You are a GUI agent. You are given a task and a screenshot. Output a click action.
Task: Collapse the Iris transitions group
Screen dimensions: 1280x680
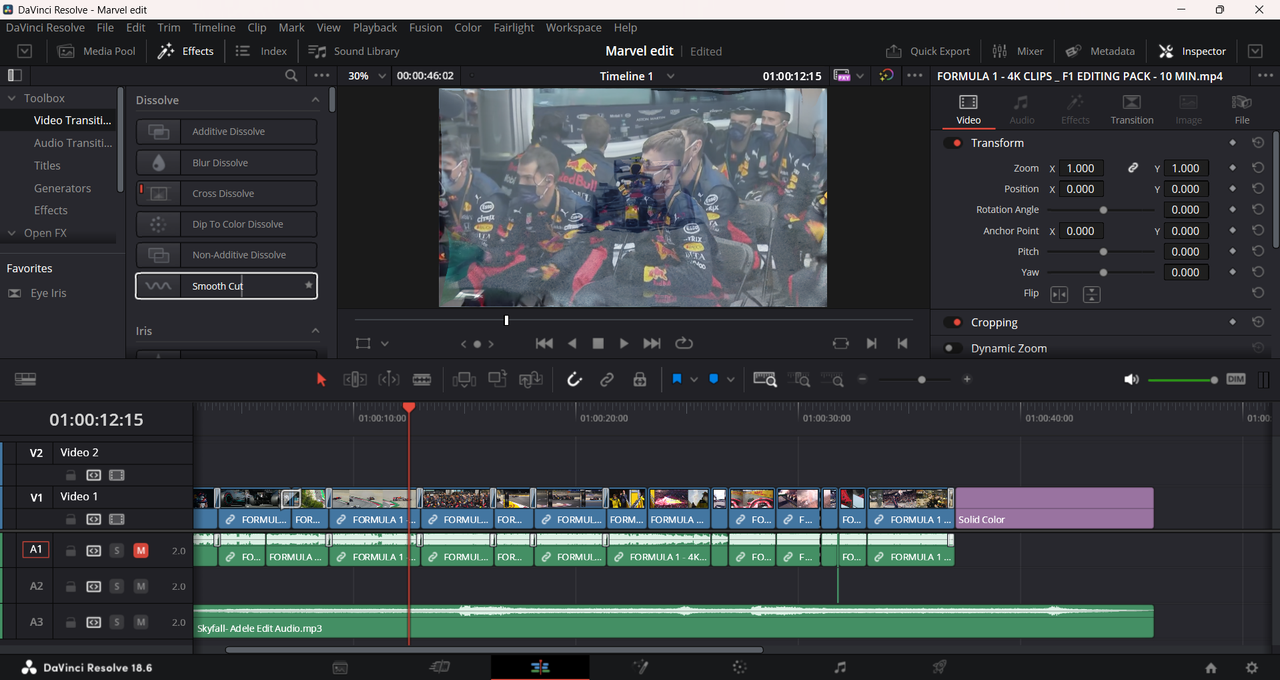(x=316, y=331)
